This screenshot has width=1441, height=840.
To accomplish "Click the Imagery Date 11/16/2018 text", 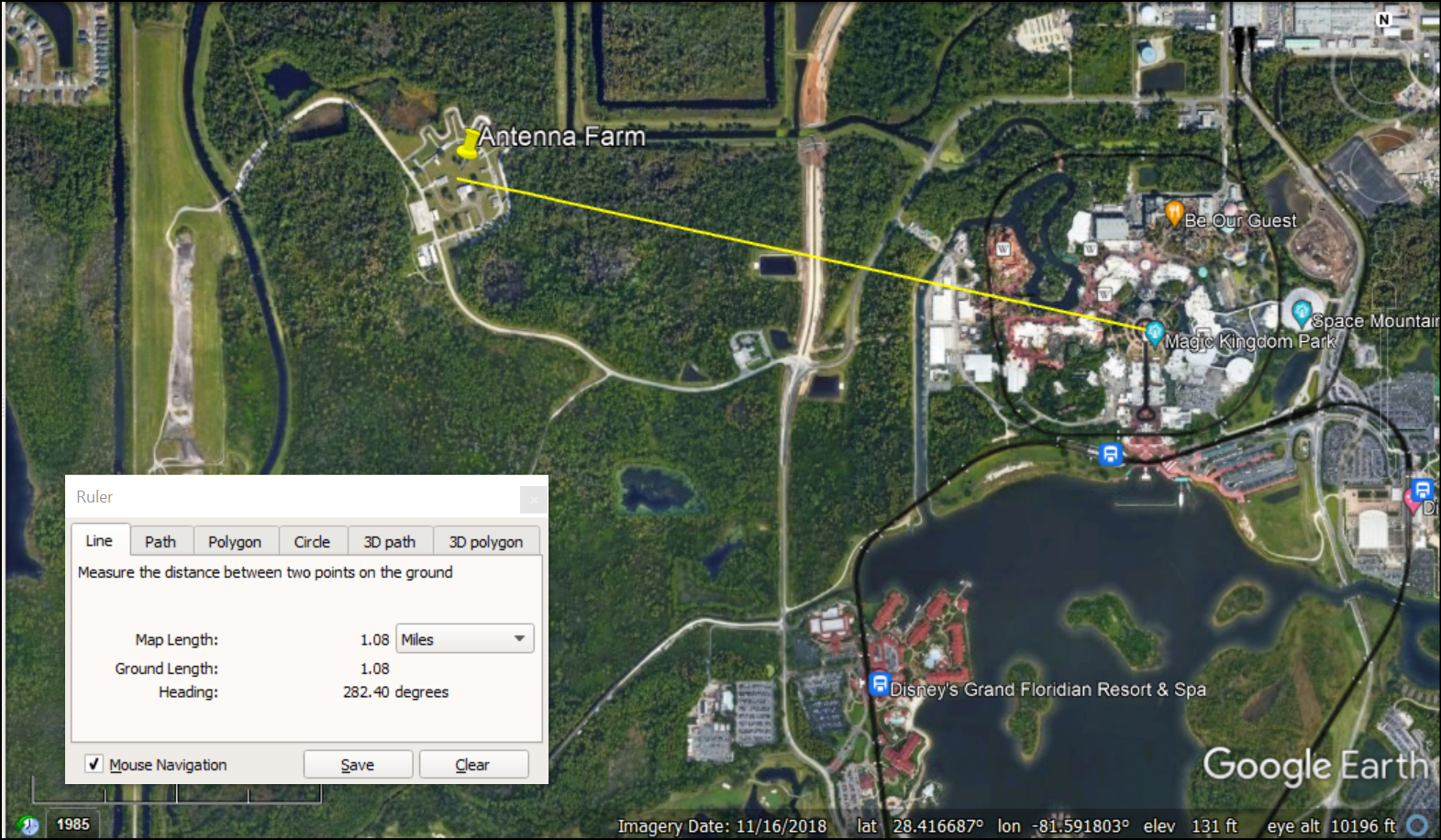I will point(722,826).
